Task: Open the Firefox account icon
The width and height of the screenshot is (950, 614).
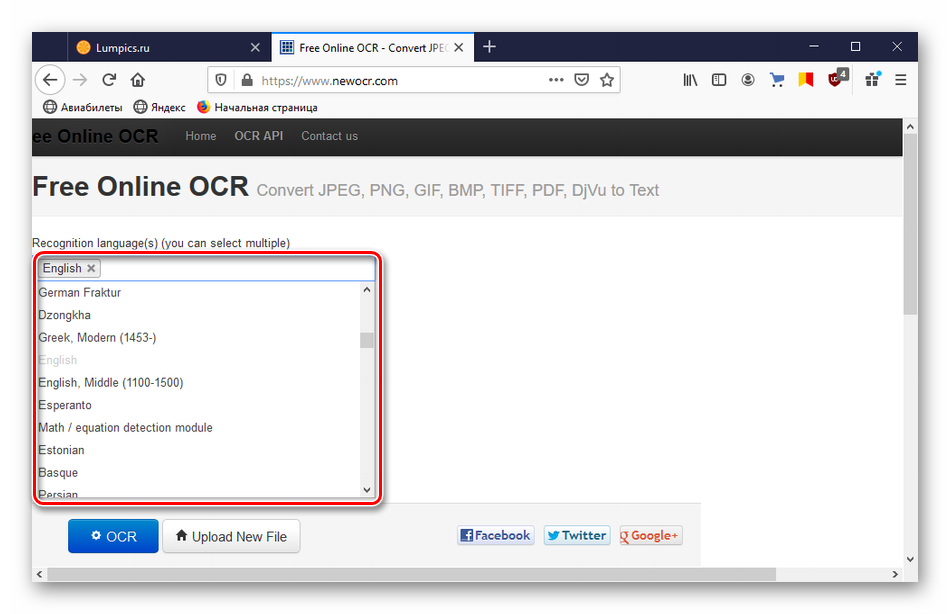Action: [747, 80]
